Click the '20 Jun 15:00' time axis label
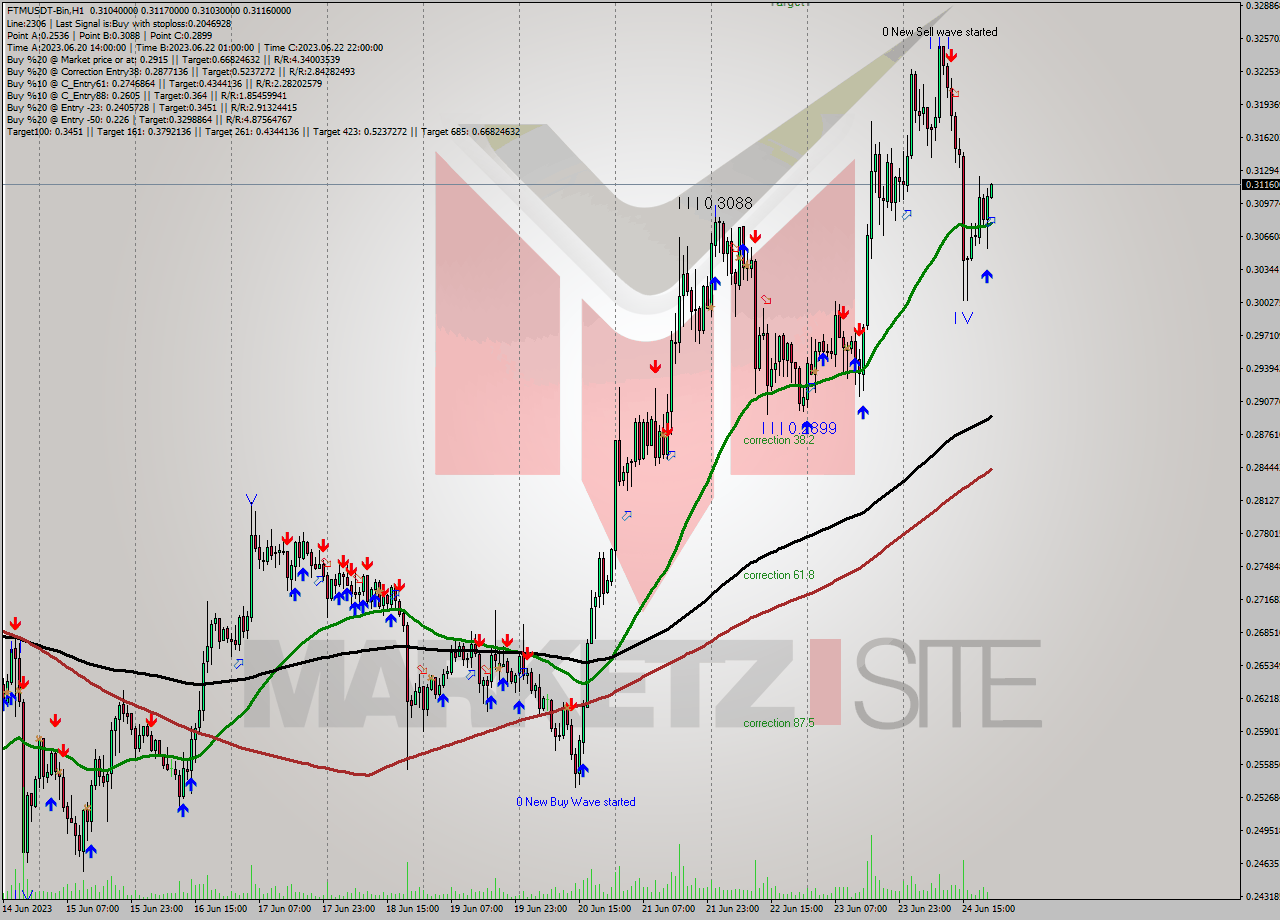Image resolution: width=1280 pixels, height=920 pixels. pyautogui.click(x=603, y=909)
